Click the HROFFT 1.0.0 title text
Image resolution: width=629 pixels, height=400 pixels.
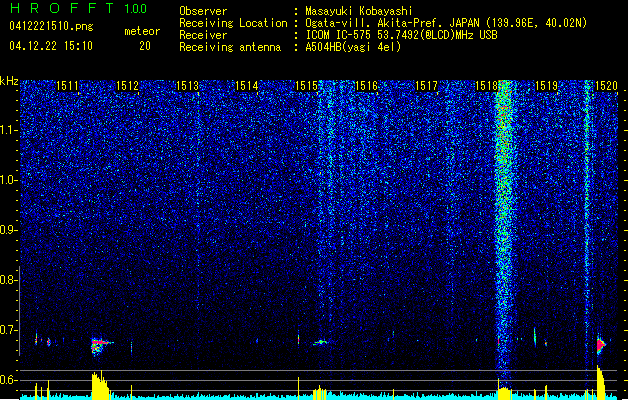79,8
